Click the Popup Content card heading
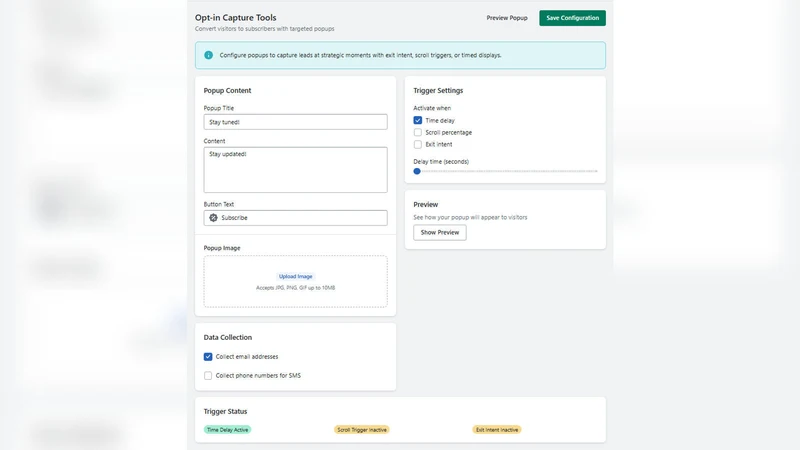Image resolution: width=800 pixels, height=450 pixels. pyautogui.click(x=228, y=90)
